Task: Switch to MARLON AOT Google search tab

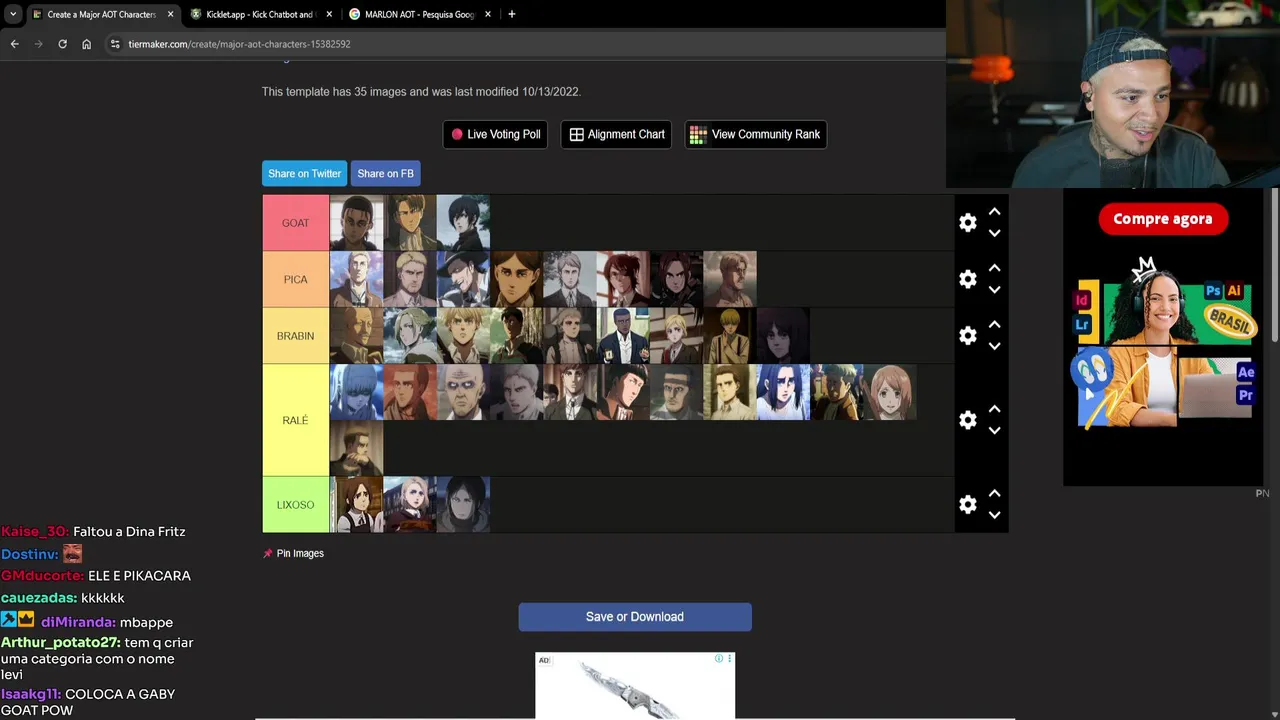Action: point(419,14)
